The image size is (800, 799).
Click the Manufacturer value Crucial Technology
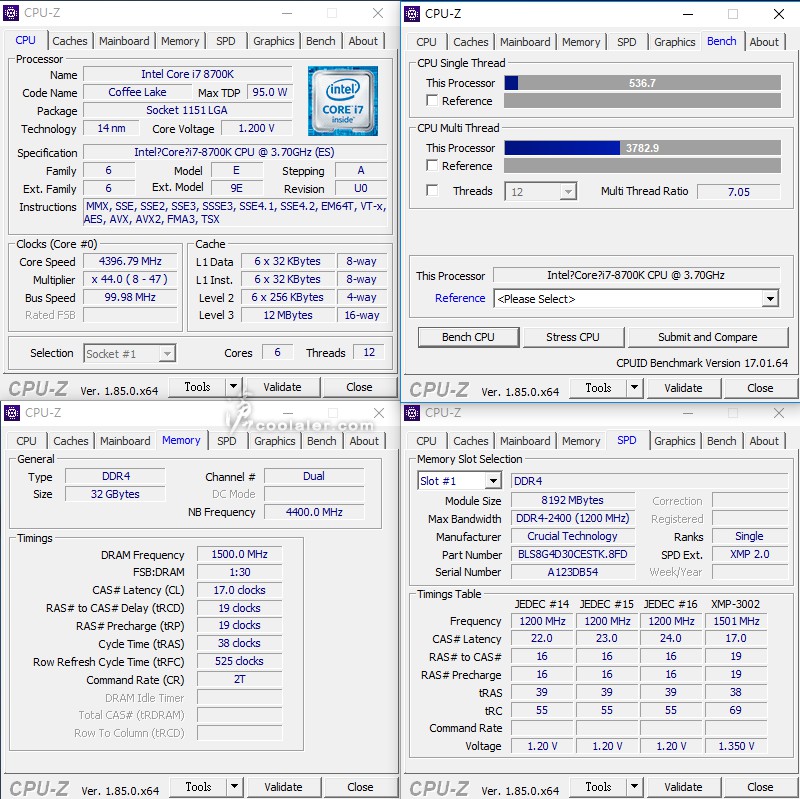[x=572, y=536]
